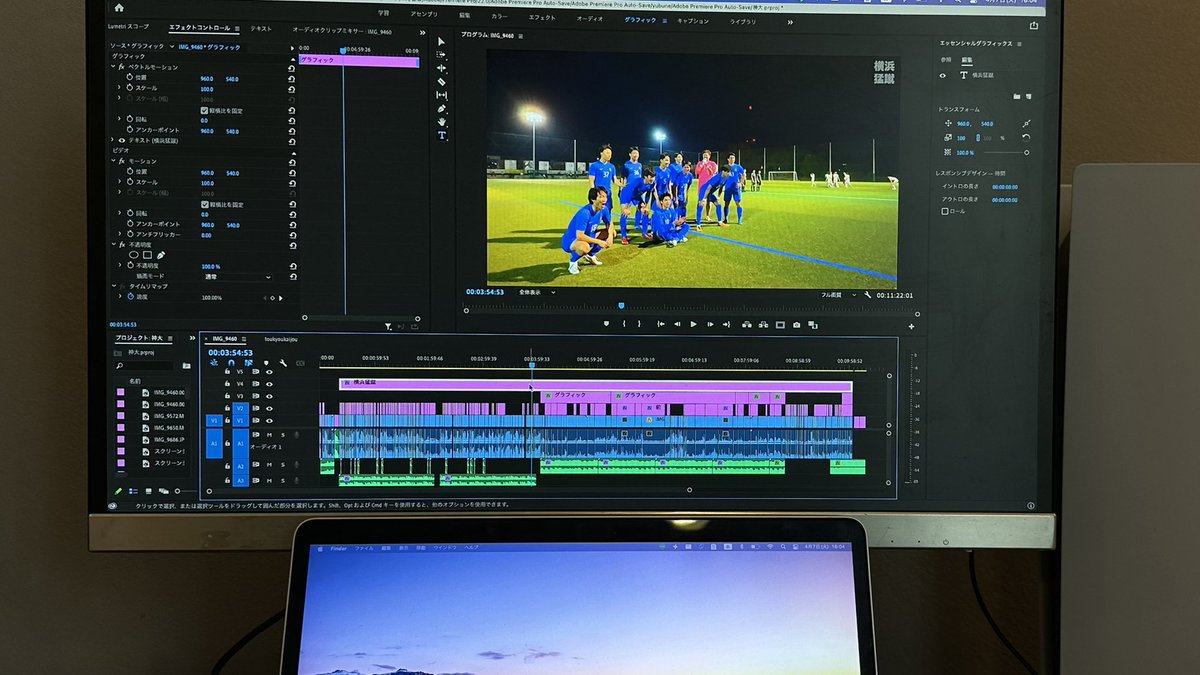Click timeline wrench display settings icon
This screenshot has width=1200, height=675.
click(x=283, y=363)
